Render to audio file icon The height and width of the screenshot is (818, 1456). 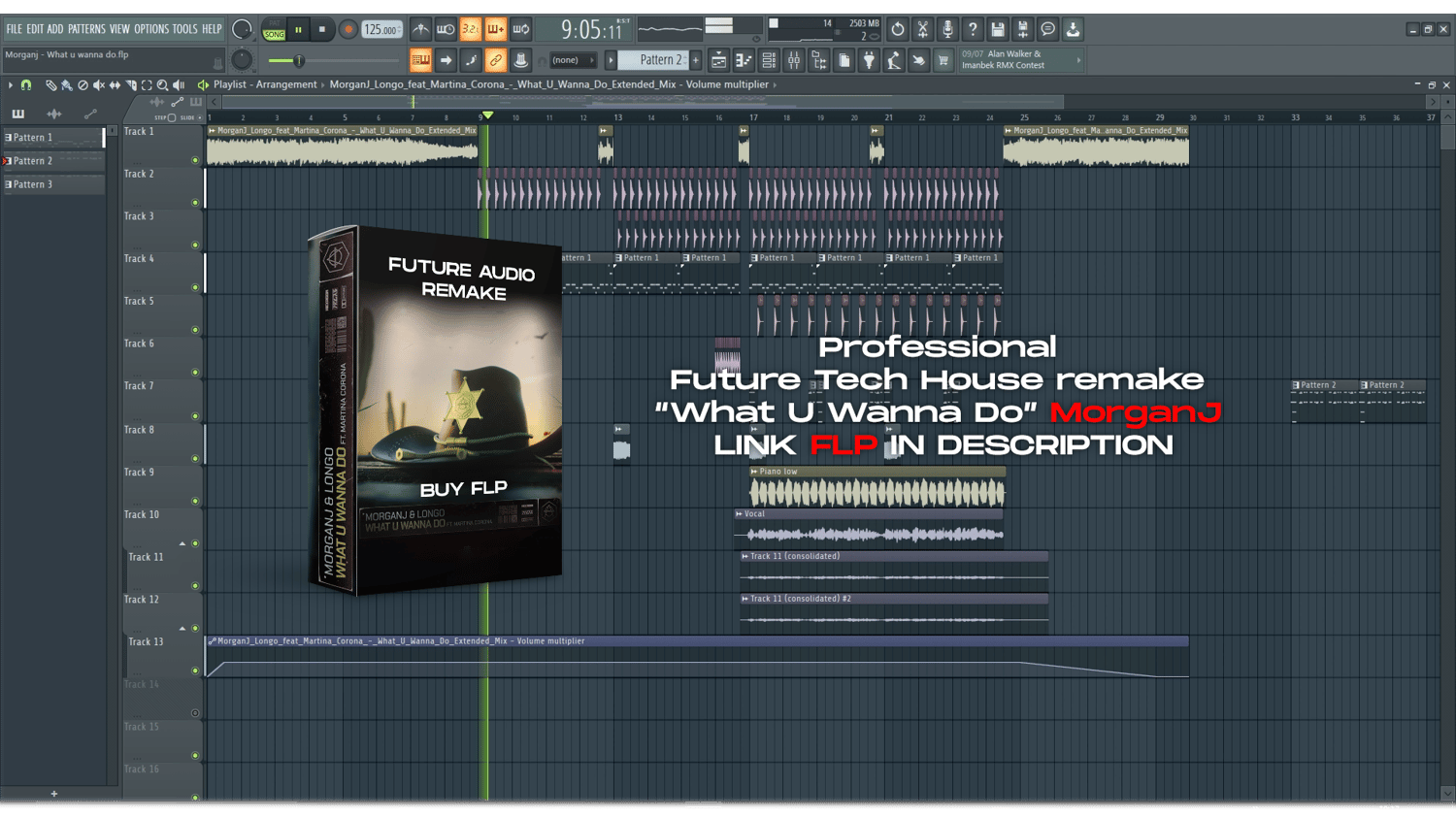point(1023,29)
